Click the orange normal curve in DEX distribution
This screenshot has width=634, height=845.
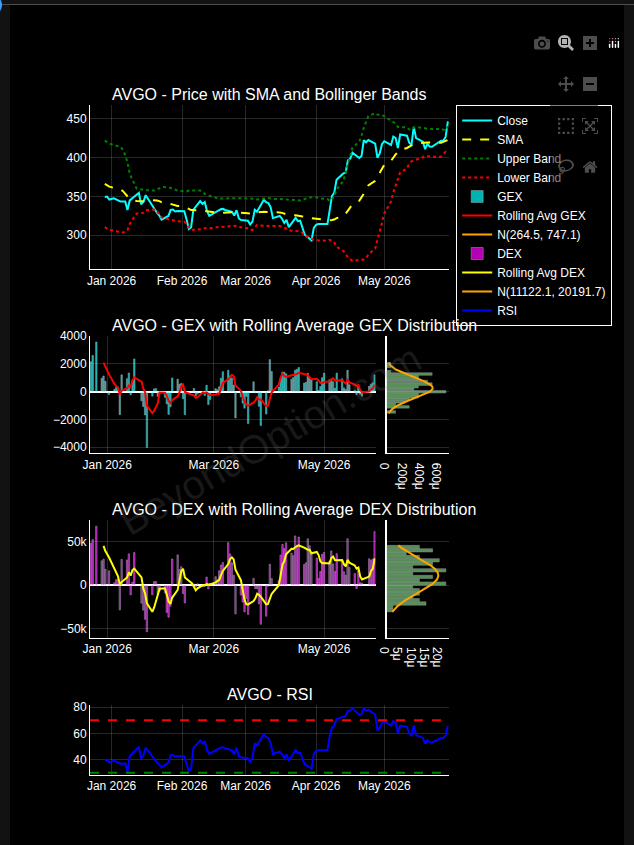click(x=436, y=576)
